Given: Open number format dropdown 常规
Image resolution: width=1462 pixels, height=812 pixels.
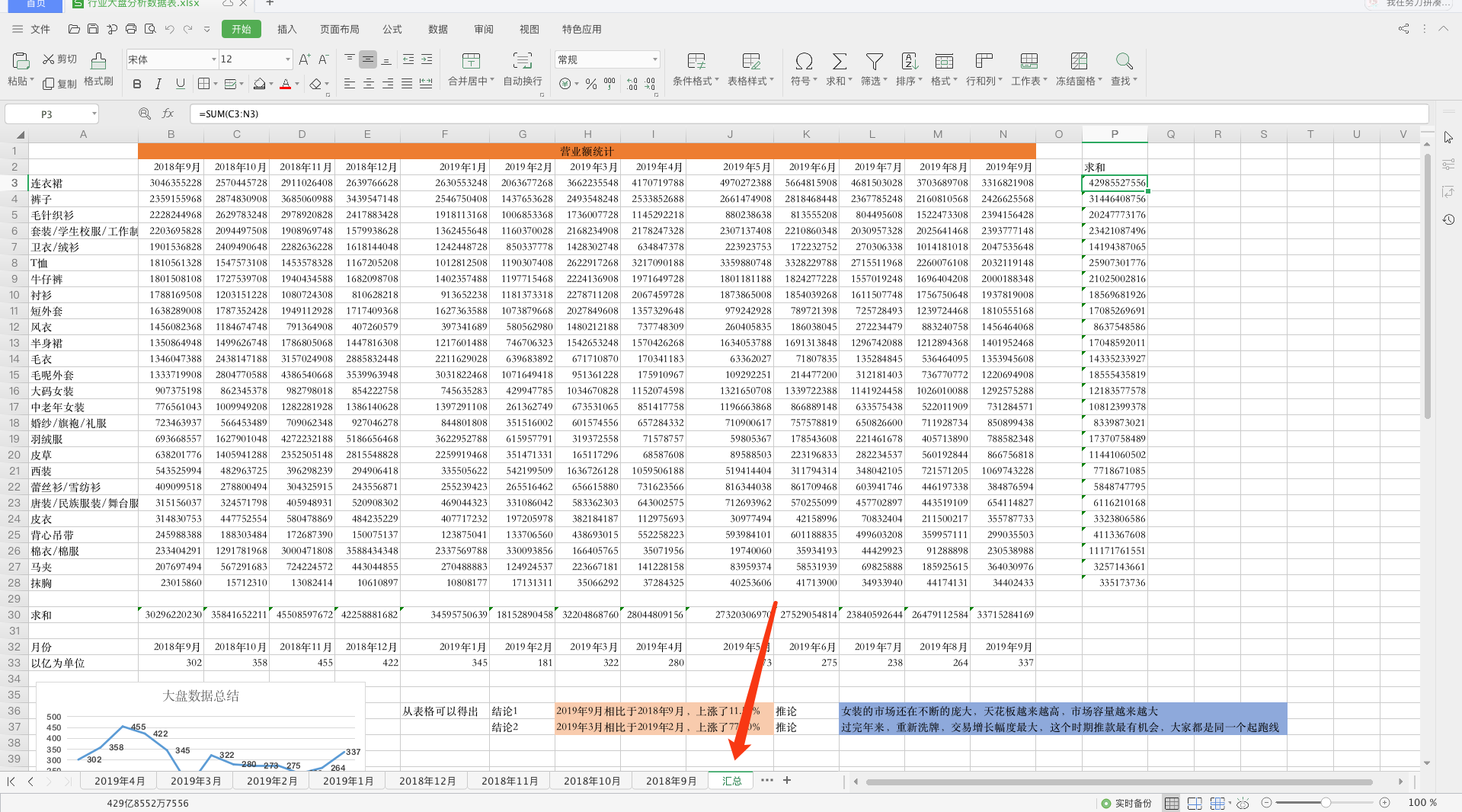Looking at the screenshot, I should coord(654,59).
